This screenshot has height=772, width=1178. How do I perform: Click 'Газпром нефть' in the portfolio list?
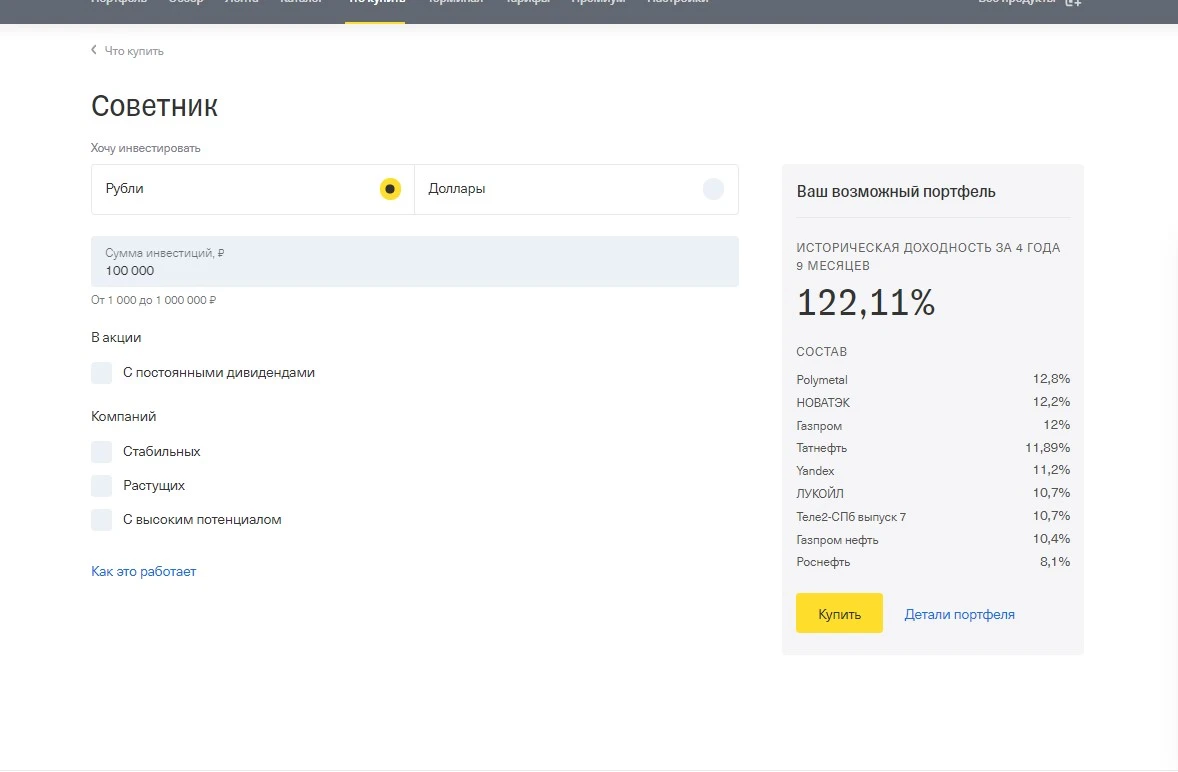point(837,540)
